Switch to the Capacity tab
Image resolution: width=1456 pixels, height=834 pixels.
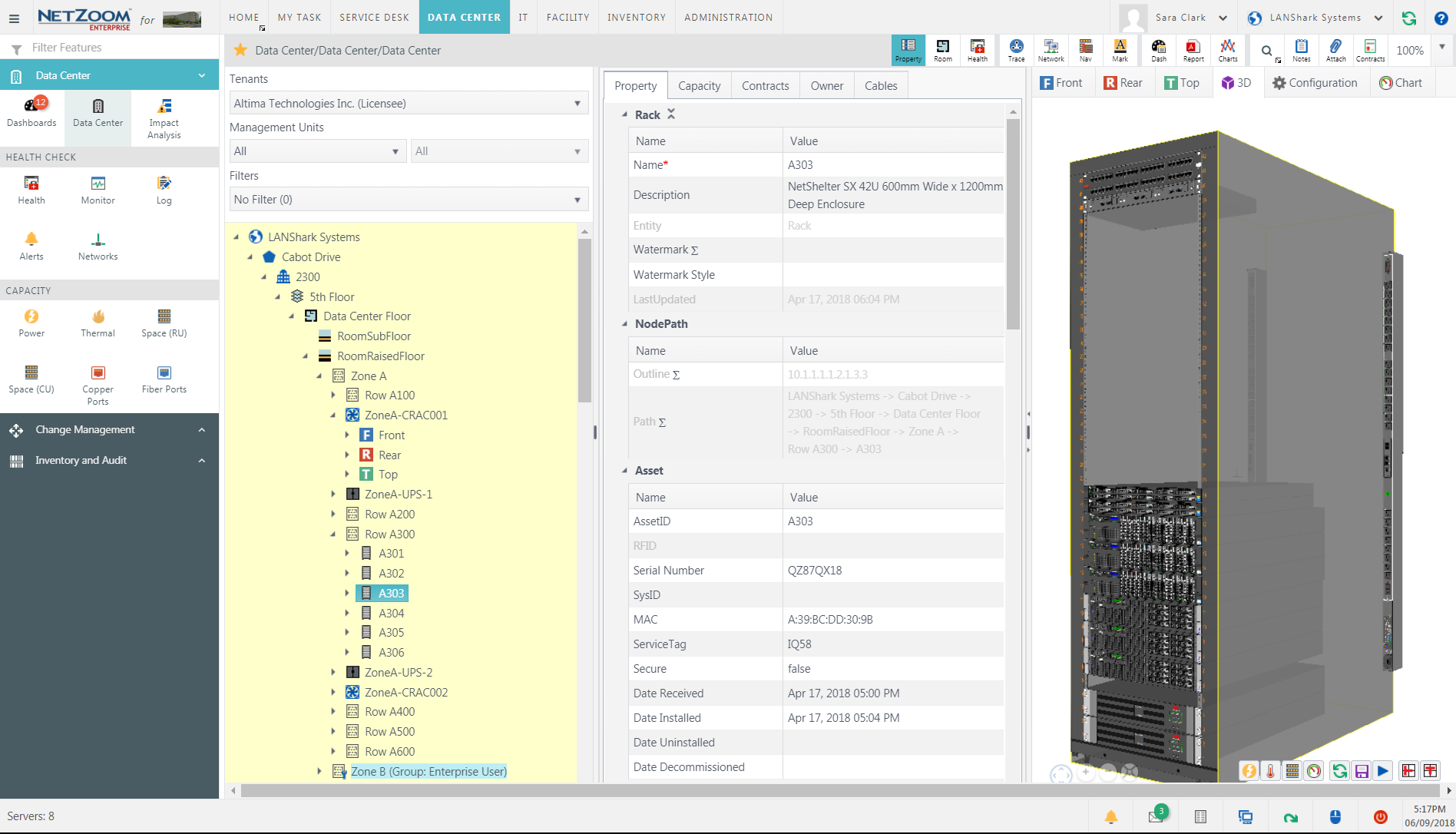[x=699, y=86]
